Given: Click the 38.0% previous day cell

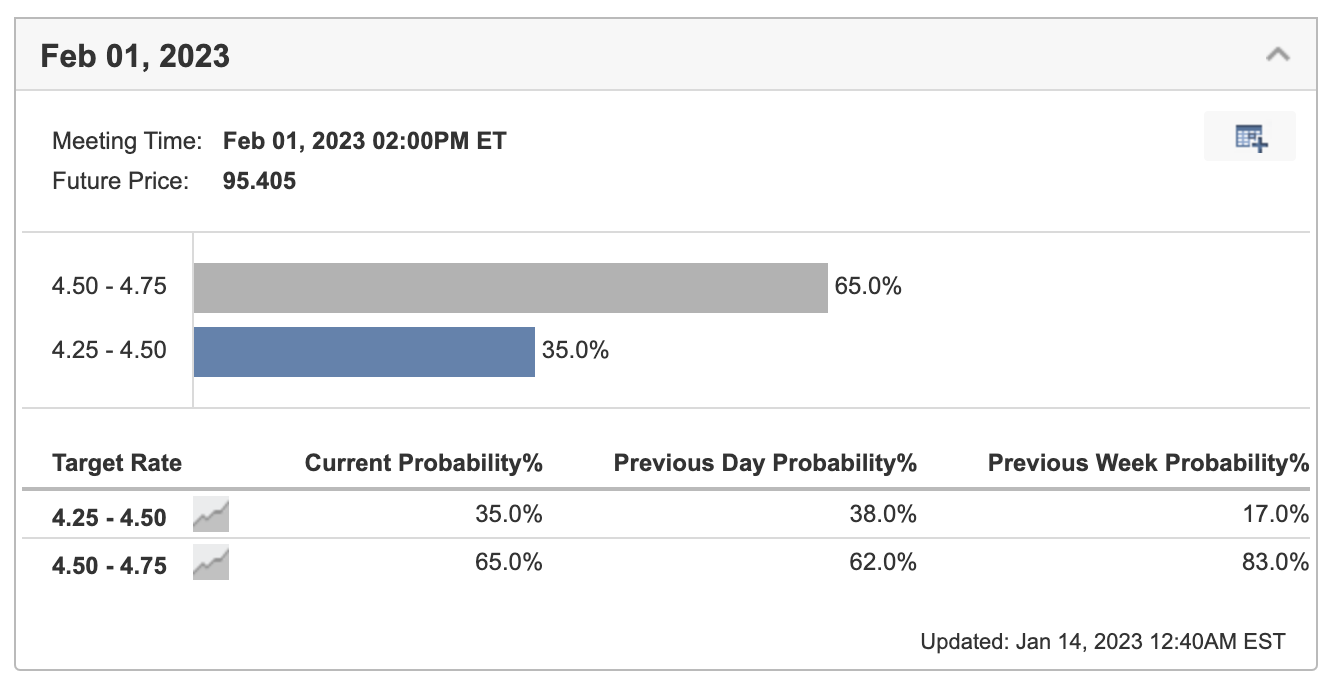Looking at the screenshot, I should (x=890, y=515).
